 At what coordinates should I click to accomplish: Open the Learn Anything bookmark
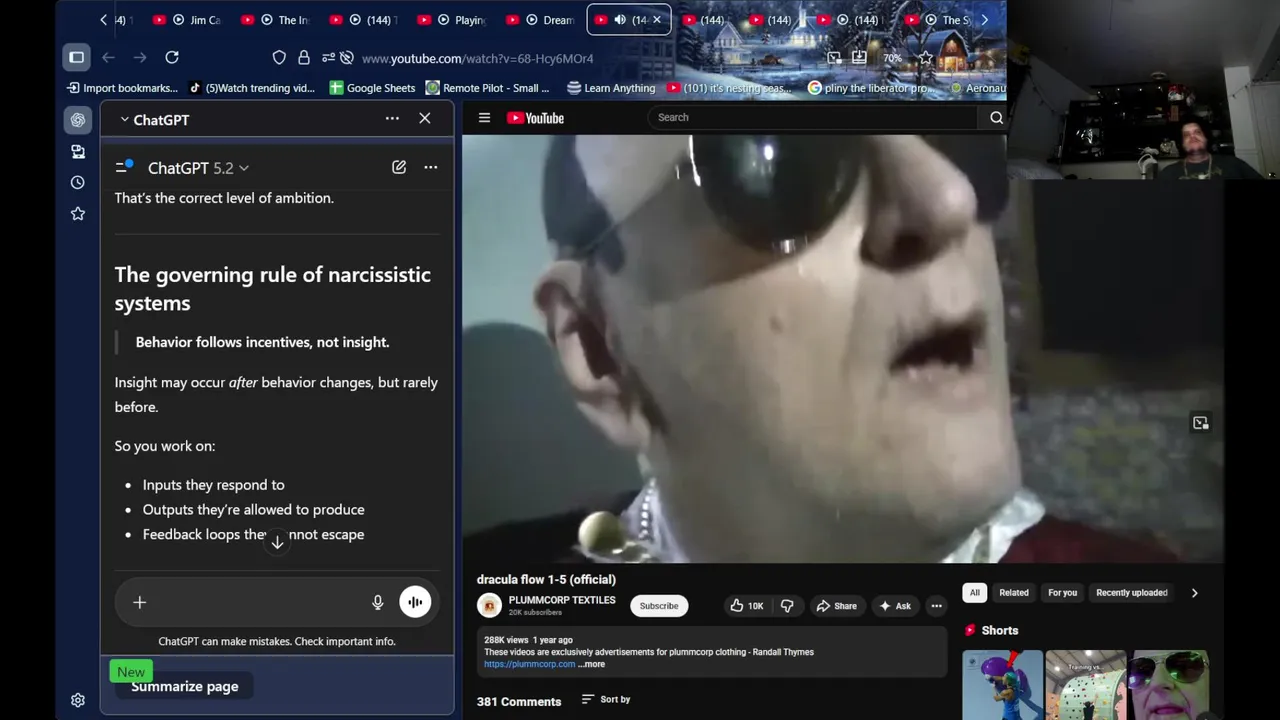tap(611, 88)
